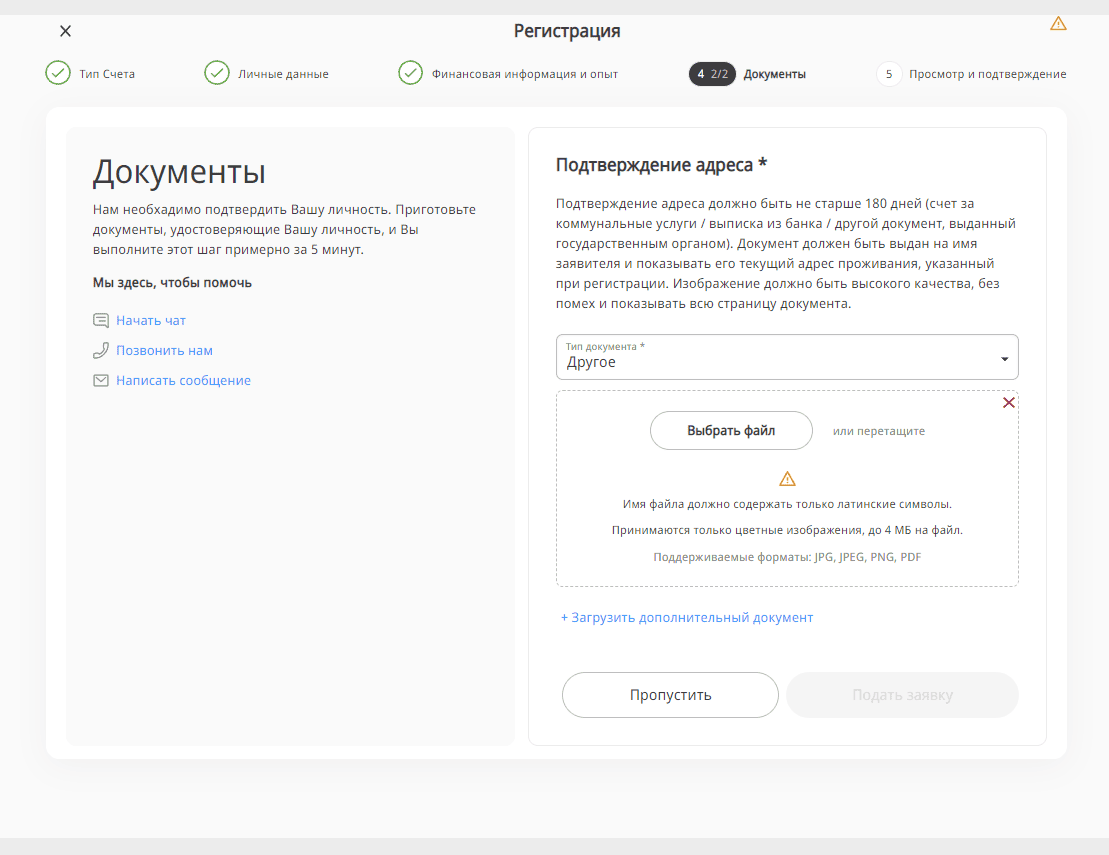Select the Документы step label
The width and height of the screenshot is (1109, 855).
774,74
